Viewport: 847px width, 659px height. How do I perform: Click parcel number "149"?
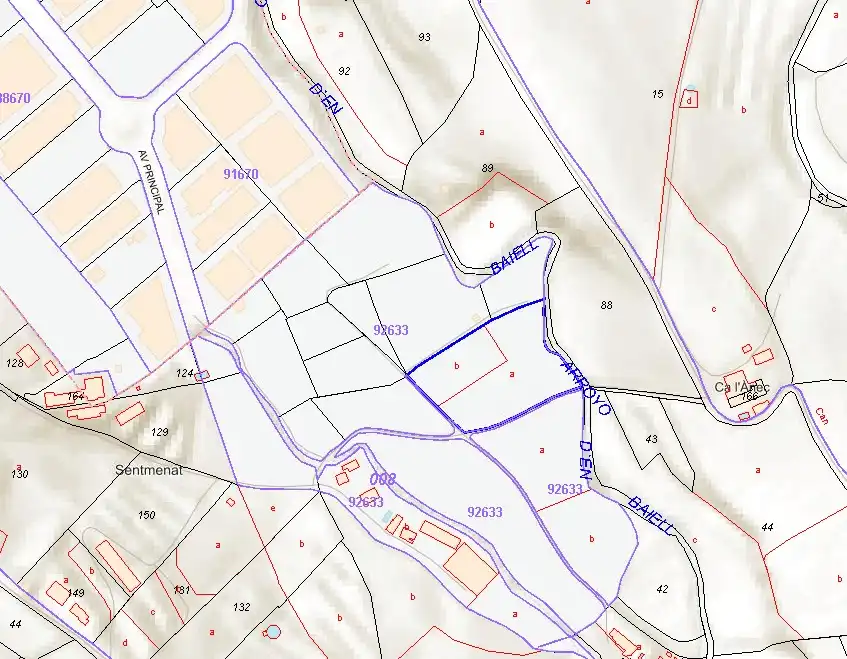click(76, 593)
